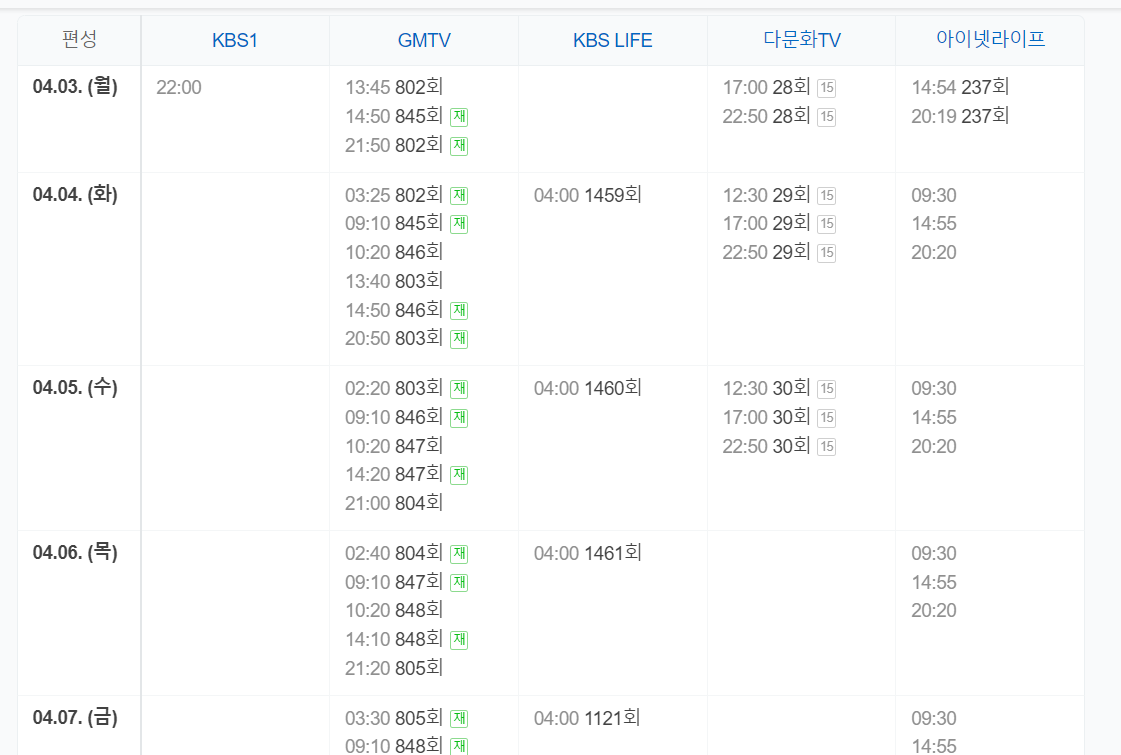
Task: Click the 15 age rating badge beside 22:50 29회
Action: (826, 253)
